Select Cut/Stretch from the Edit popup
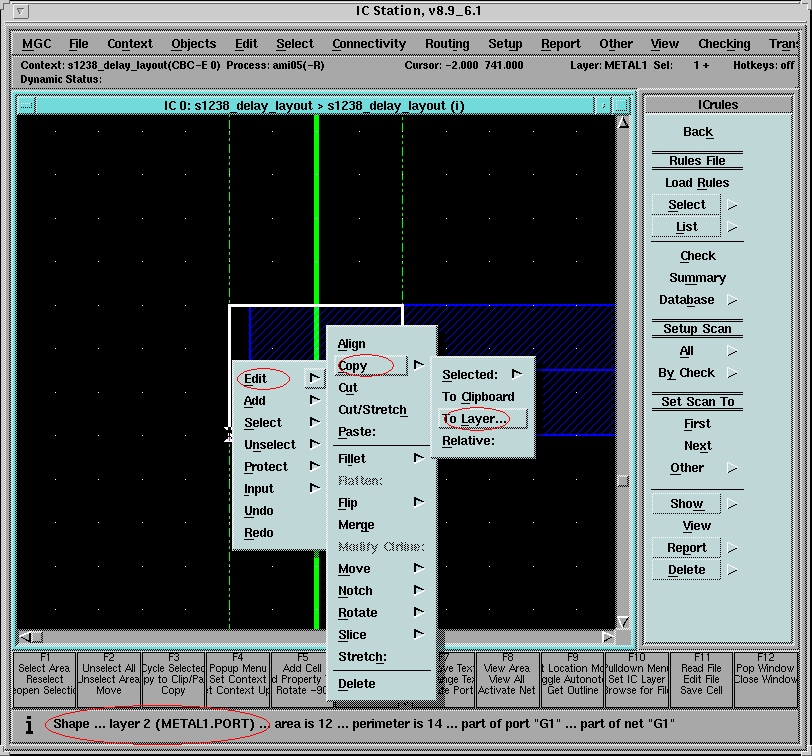812x756 pixels. pos(372,410)
